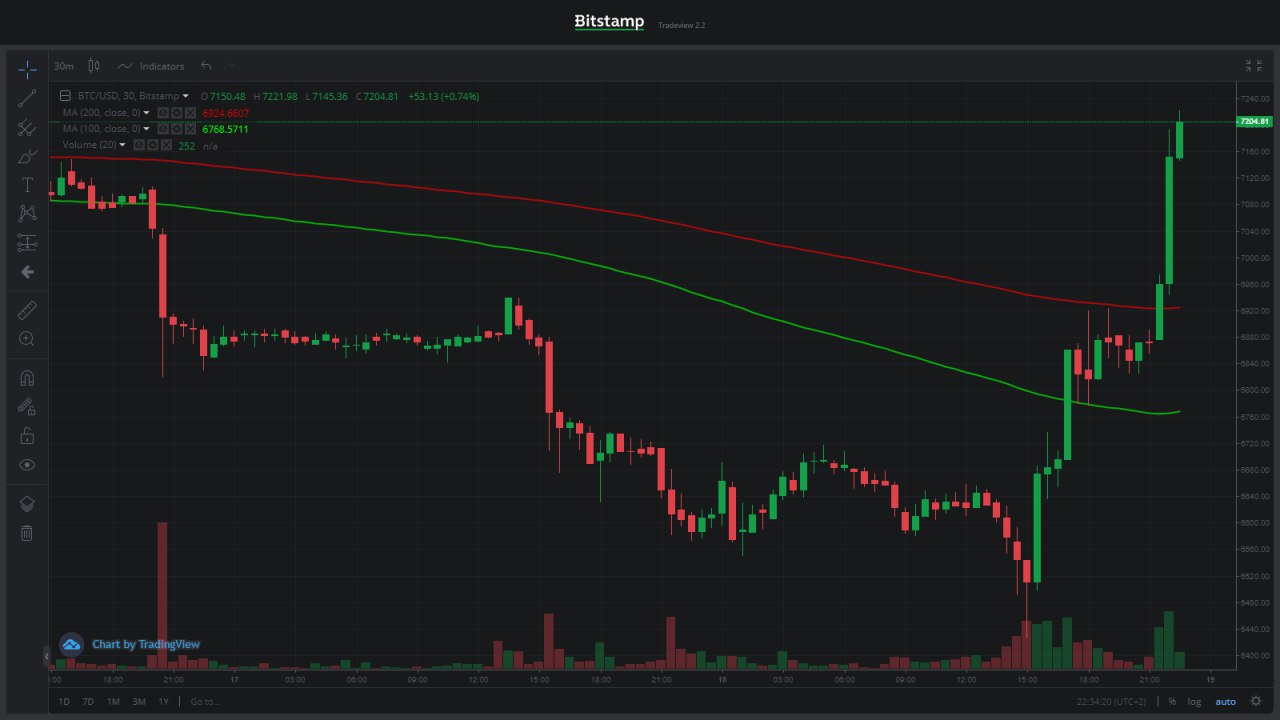Select the trend line drawing tool

tap(27, 98)
